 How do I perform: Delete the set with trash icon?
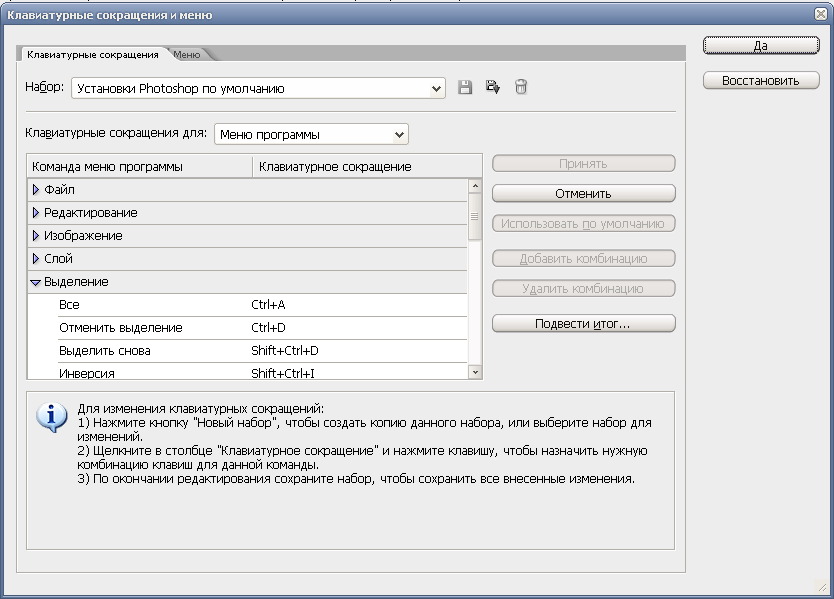click(521, 87)
